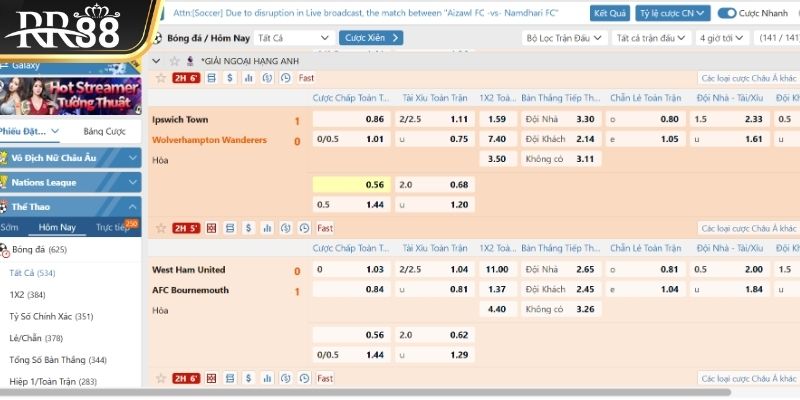Open Tỷ lệ cược CN odds-type dropdown
This screenshot has width=800, height=400.
click(672, 13)
